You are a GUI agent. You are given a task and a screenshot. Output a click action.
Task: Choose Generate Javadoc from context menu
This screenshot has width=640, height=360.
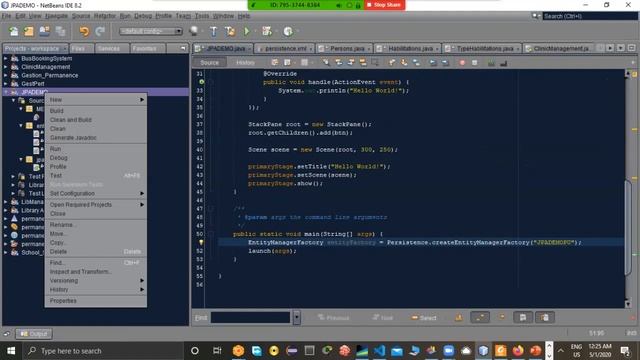tap(96, 138)
